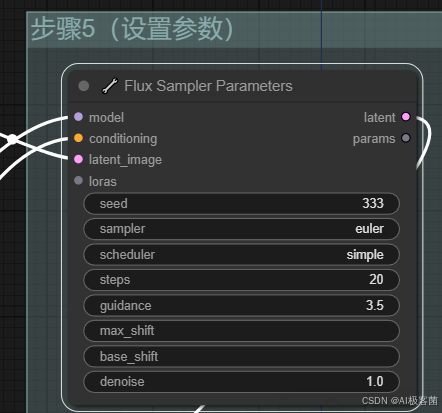Click the pink latent_image input socket

point(78,159)
